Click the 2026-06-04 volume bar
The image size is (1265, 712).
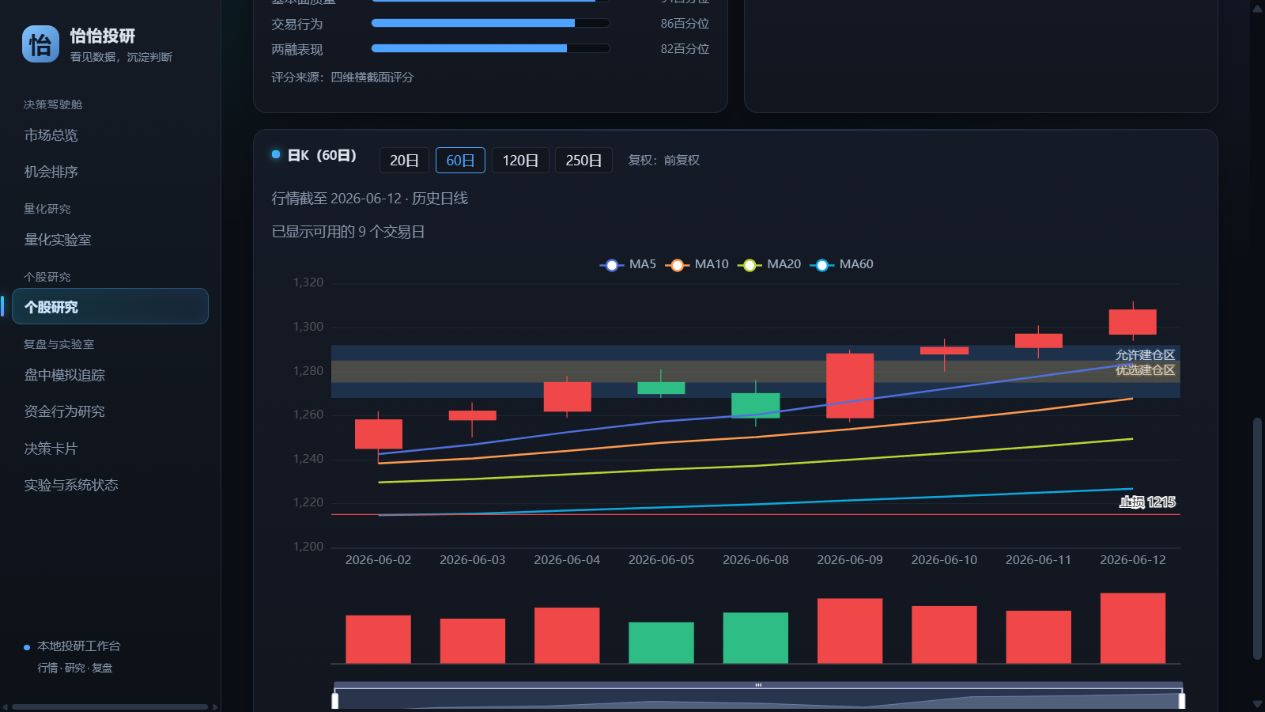(567, 635)
